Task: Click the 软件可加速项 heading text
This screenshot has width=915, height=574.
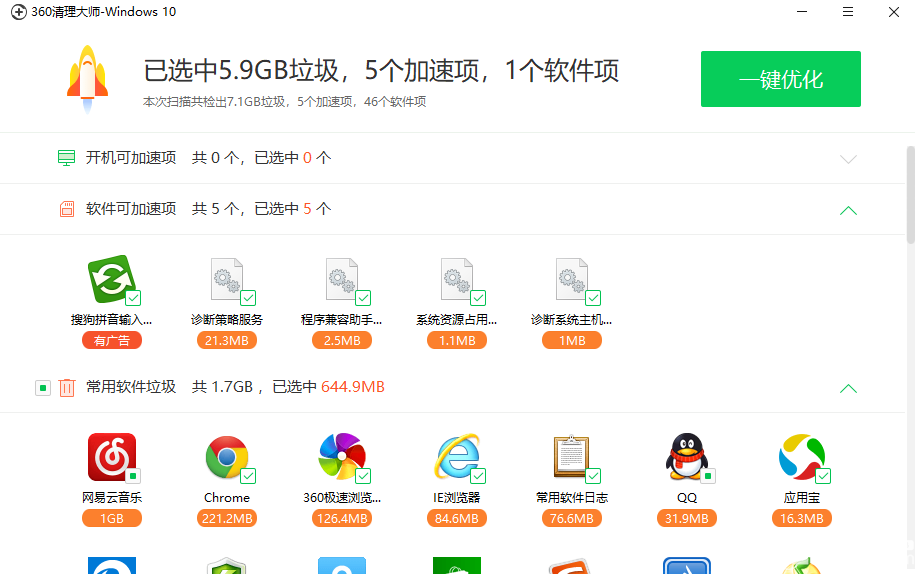Action: [x=131, y=209]
